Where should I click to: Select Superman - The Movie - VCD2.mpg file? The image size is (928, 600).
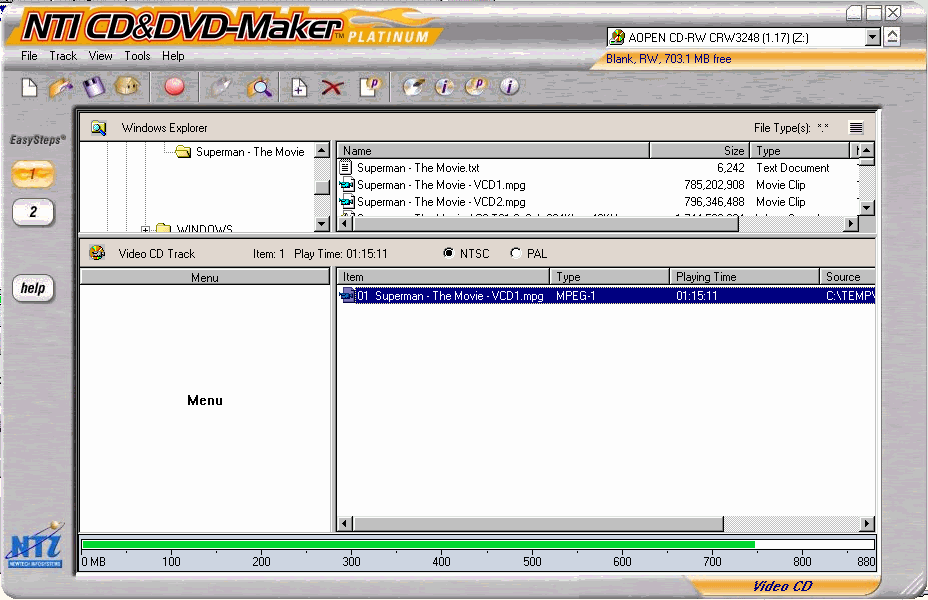[x=440, y=202]
